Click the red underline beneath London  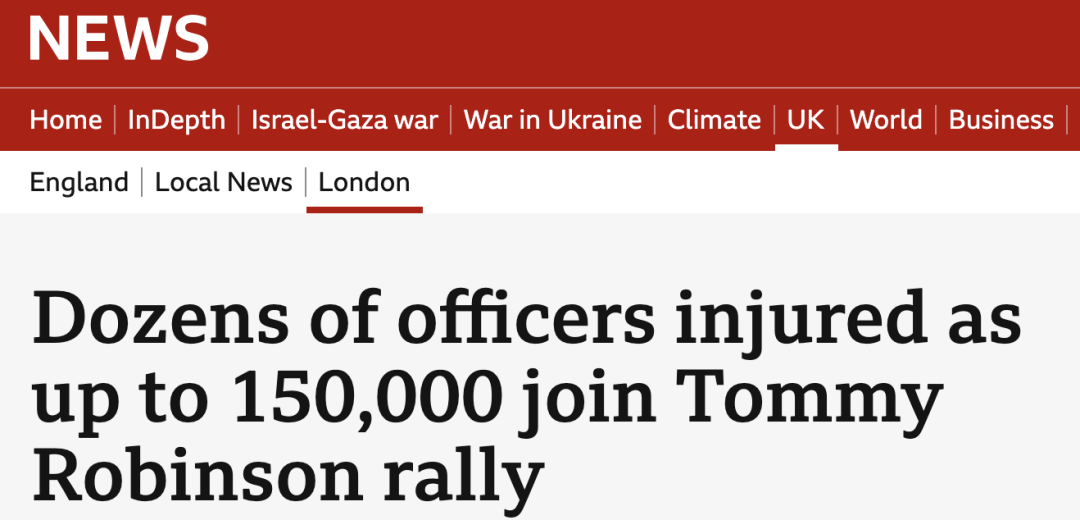click(x=364, y=209)
